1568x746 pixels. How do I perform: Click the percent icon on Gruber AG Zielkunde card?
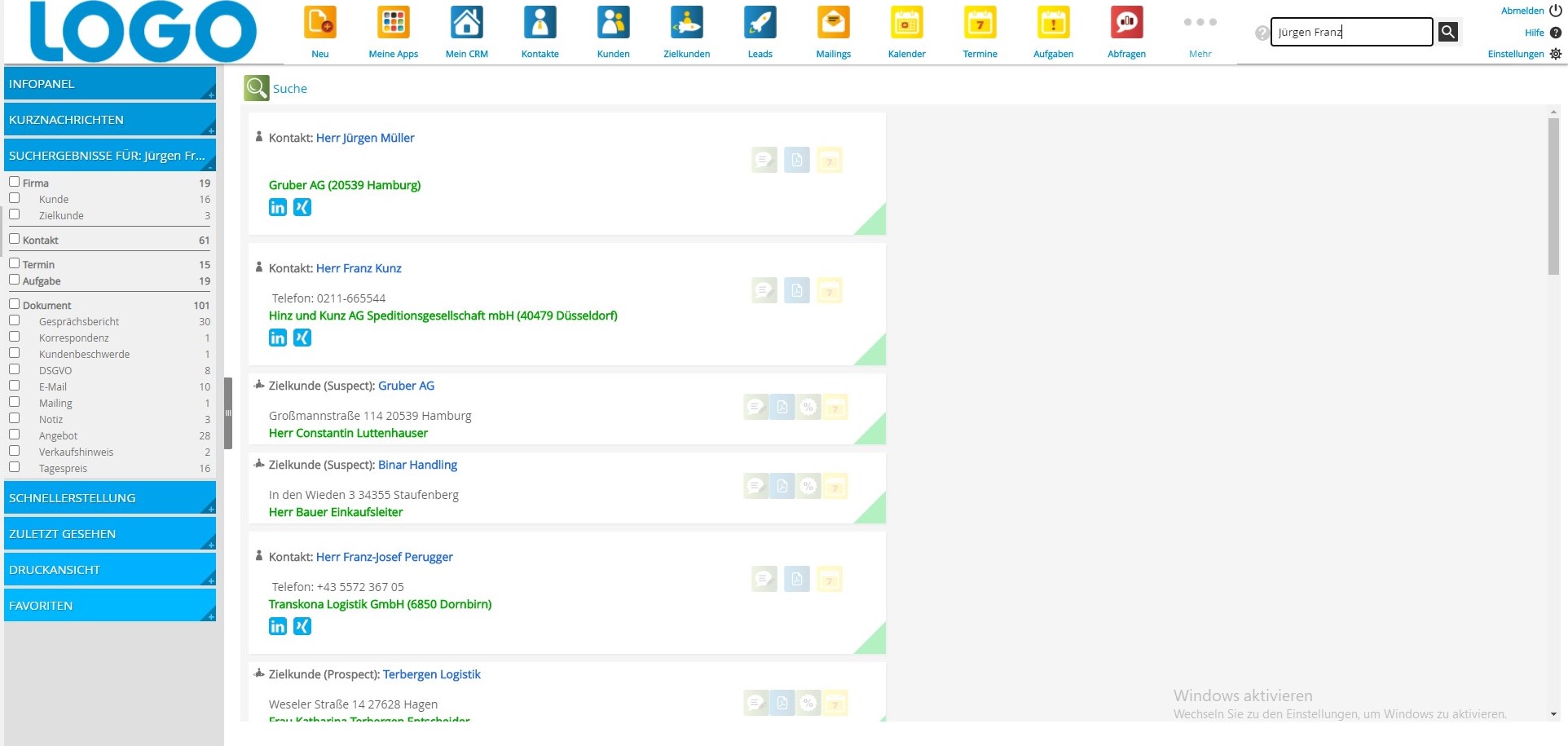point(808,407)
